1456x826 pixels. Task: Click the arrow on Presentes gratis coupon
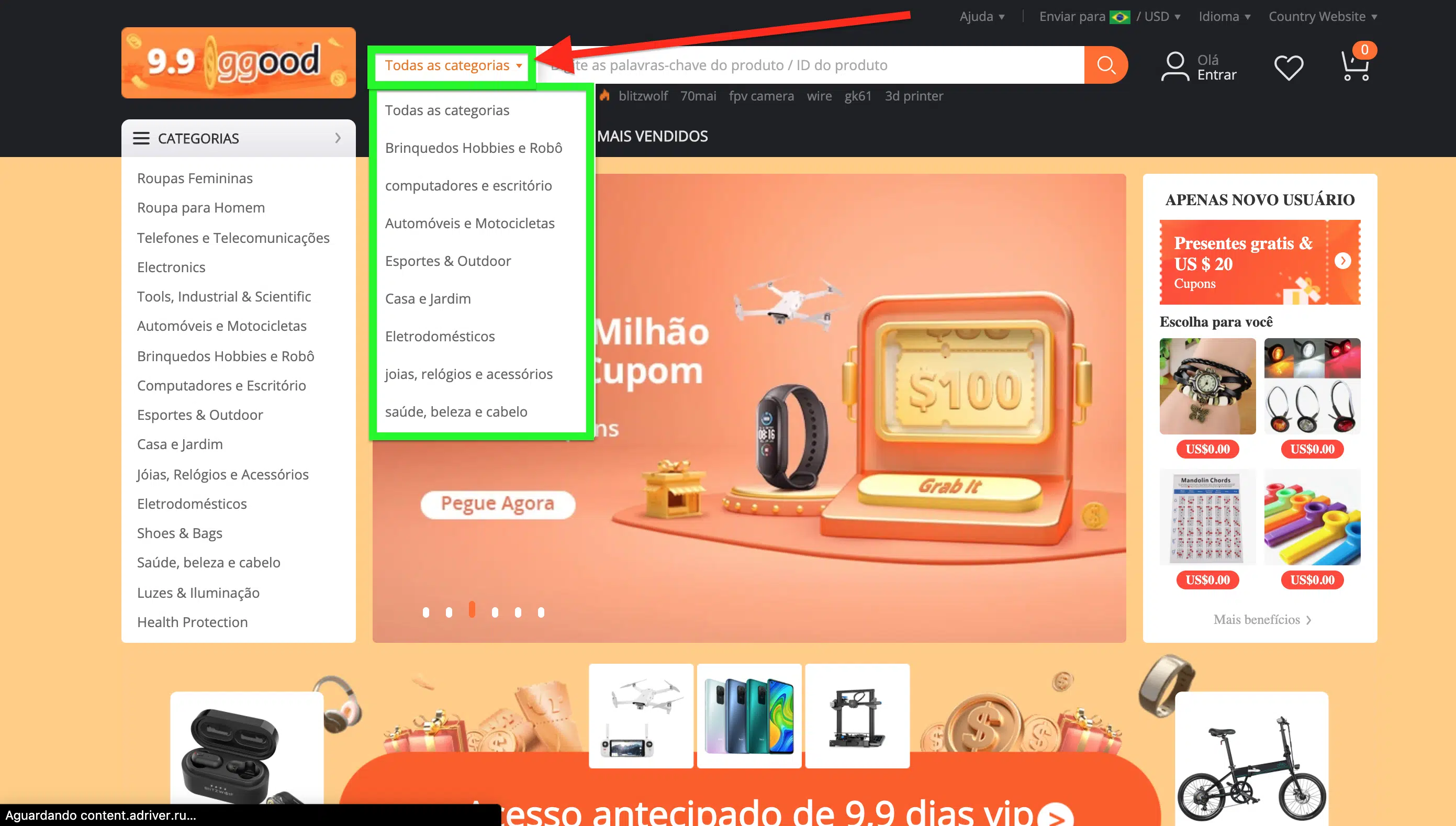(1342, 260)
